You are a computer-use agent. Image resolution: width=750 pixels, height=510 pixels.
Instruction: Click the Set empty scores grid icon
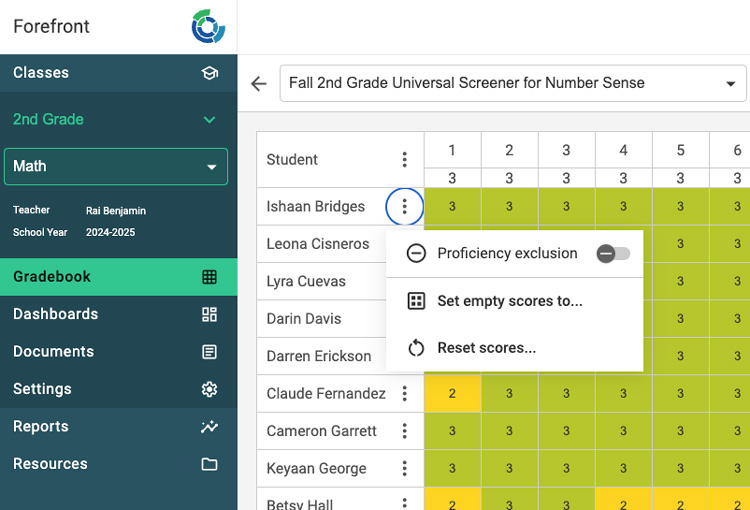(x=416, y=301)
